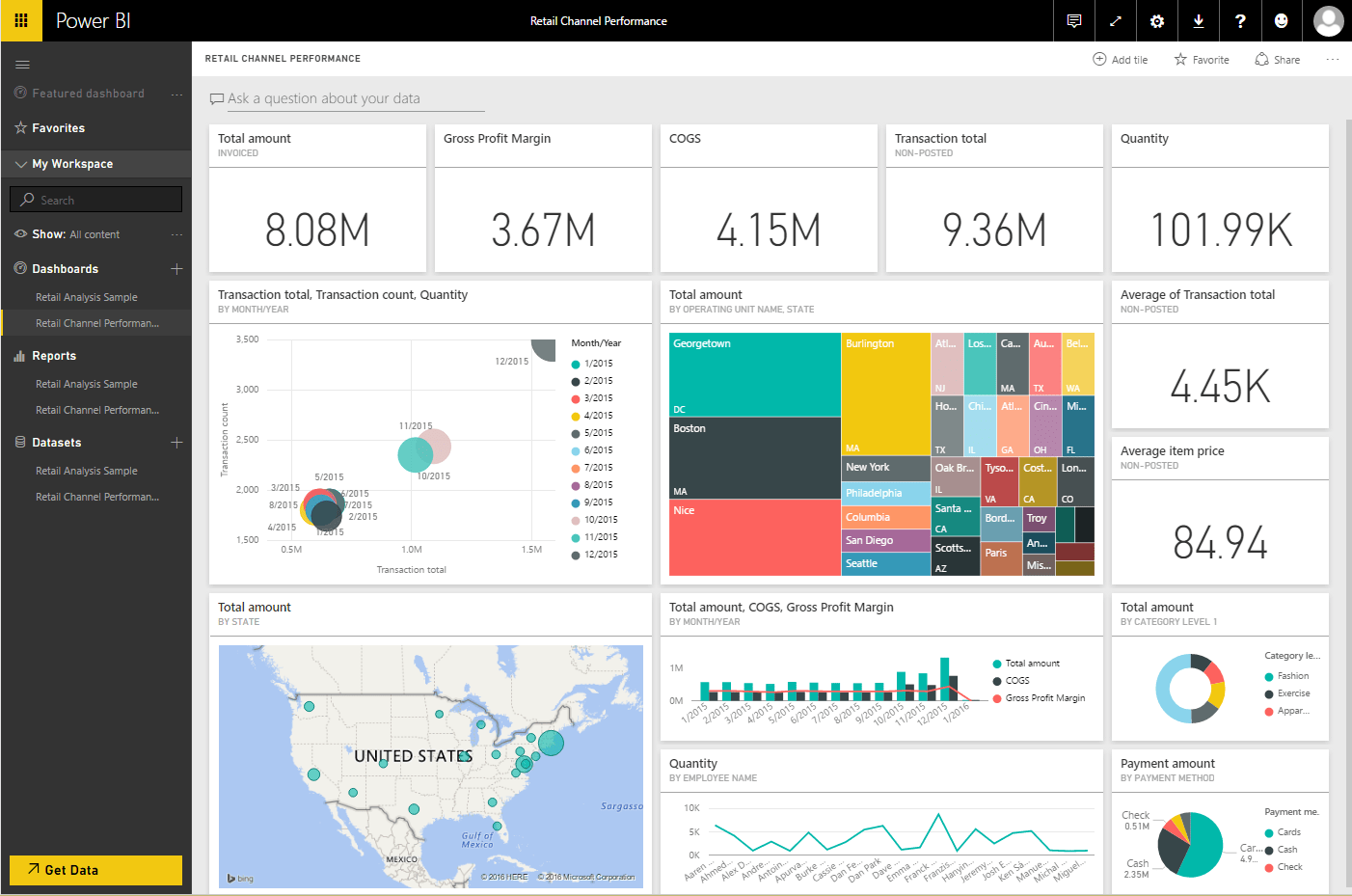
Task: Click the Get Data button
Action: [x=95, y=869]
